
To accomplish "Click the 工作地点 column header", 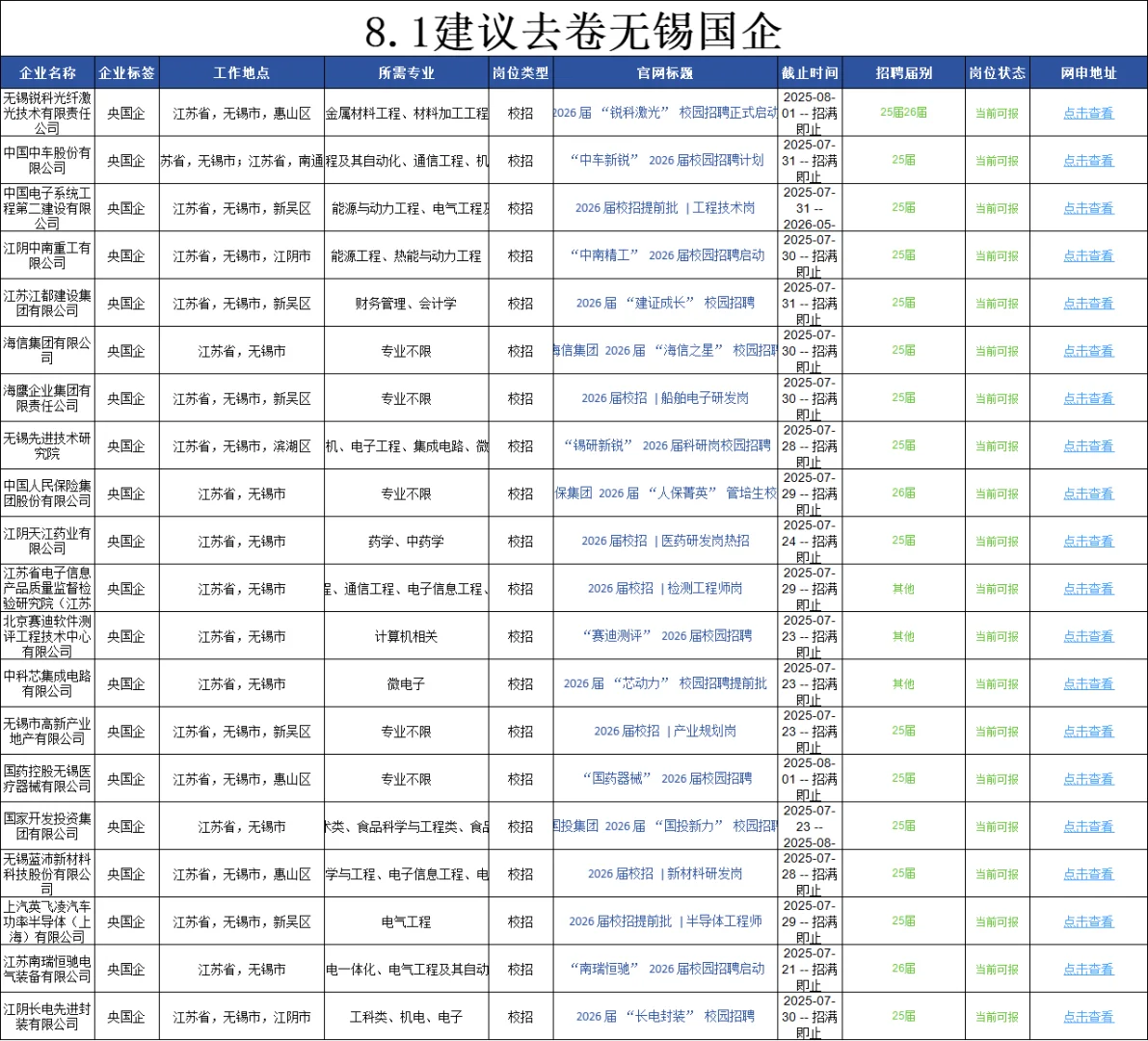I will [242, 72].
